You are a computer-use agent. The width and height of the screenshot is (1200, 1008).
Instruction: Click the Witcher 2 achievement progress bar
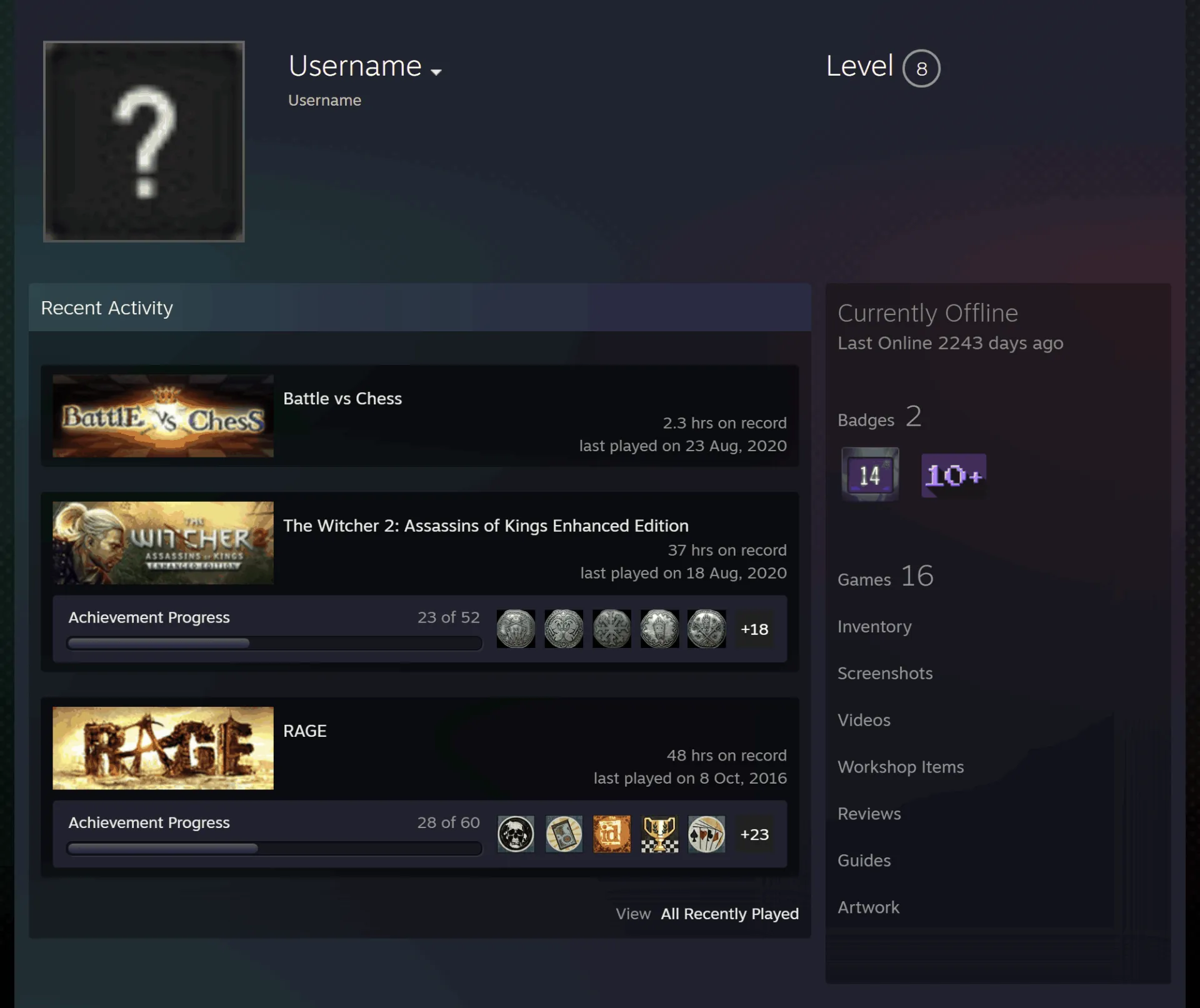[274, 643]
